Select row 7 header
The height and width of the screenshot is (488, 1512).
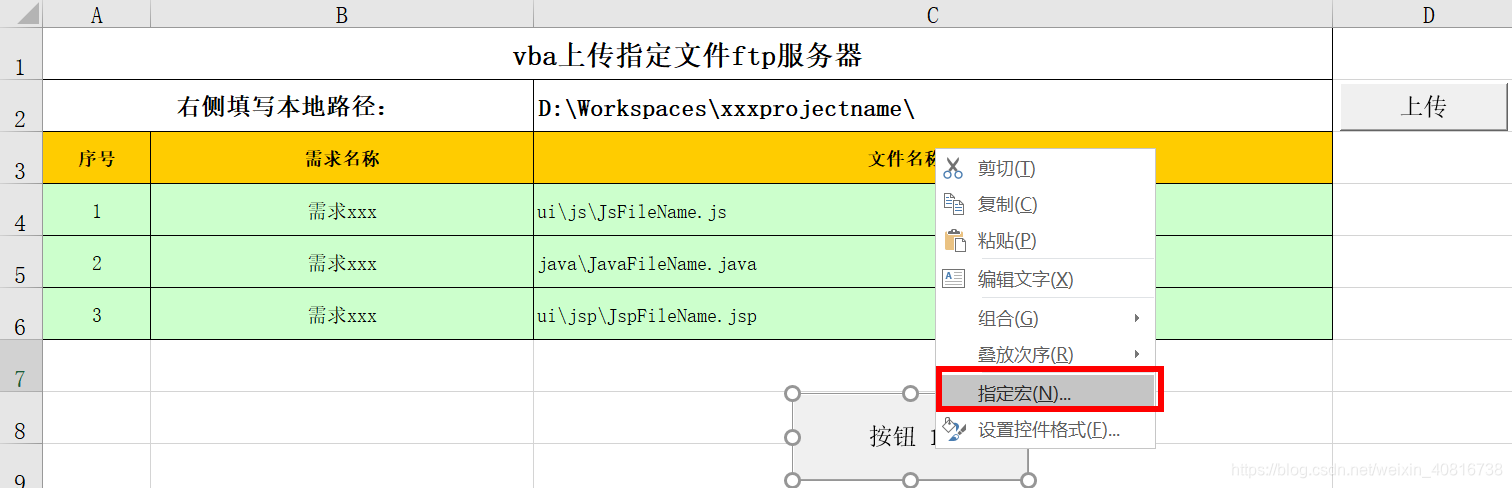(x=21, y=366)
